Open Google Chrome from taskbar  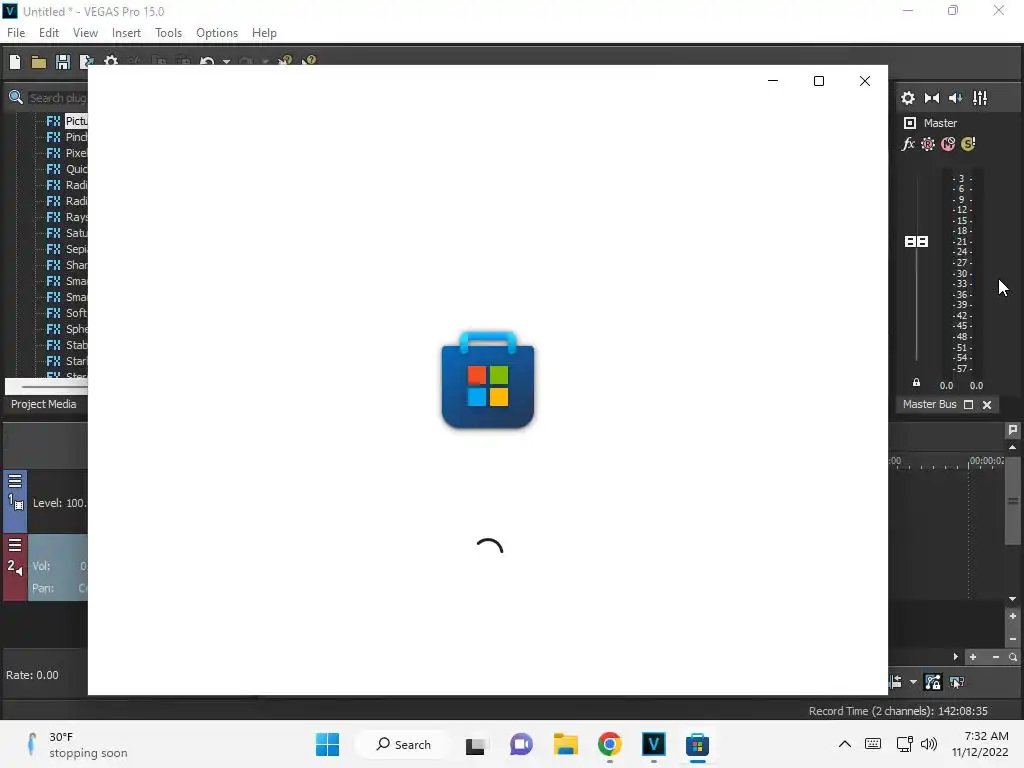coord(609,744)
